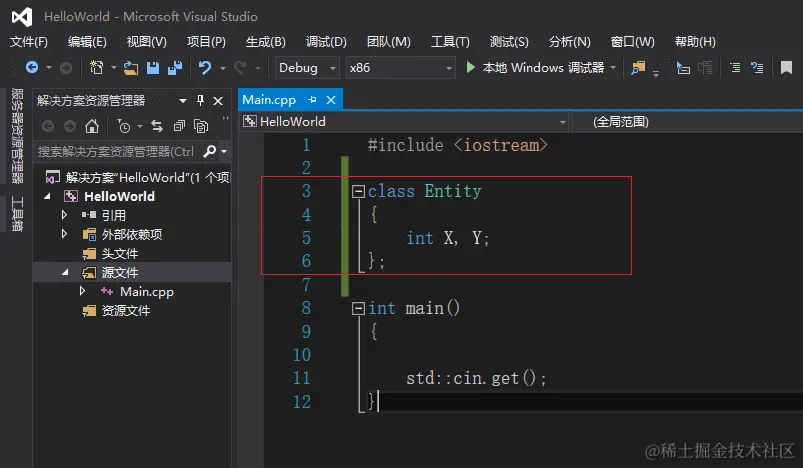The height and width of the screenshot is (468, 803).
Task: Open the 生成(B) menu
Action: [266, 41]
